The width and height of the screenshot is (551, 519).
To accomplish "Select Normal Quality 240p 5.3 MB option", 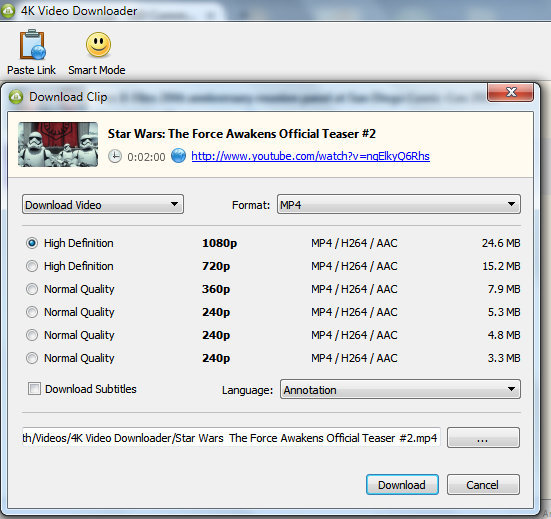I will [32, 312].
